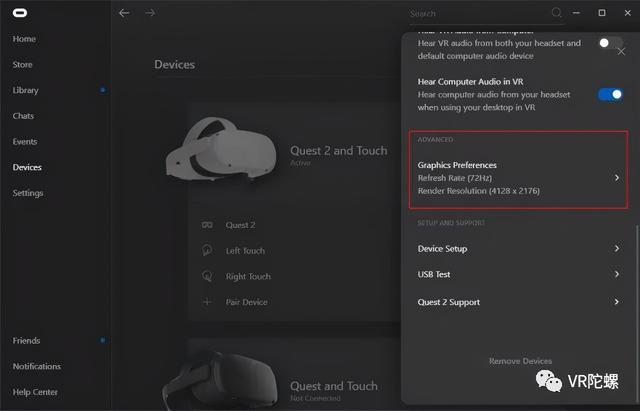Open Library in sidebar

pyautogui.click(x=26, y=91)
